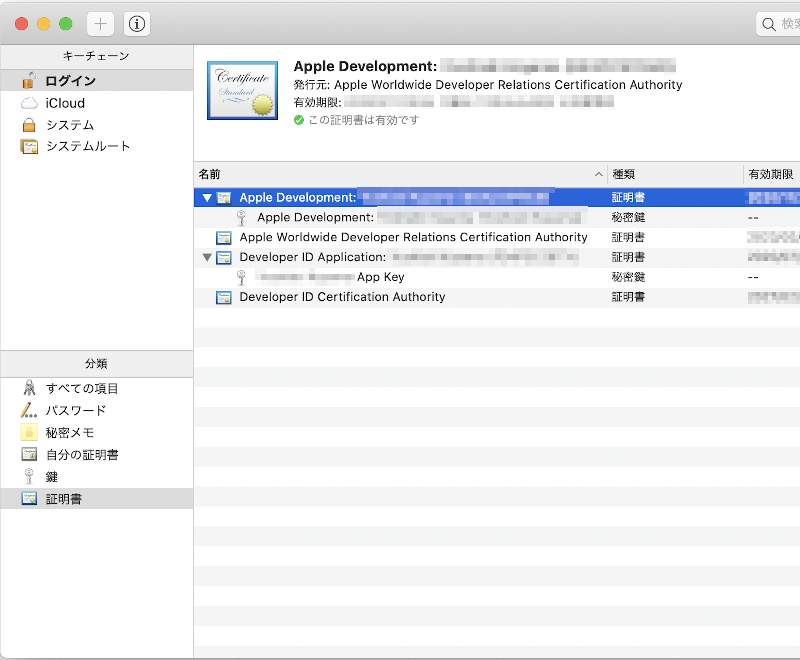Image resolution: width=800 pixels, height=660 pixels.
Task: Open the ログイン keychain
Action: (70, 81)
